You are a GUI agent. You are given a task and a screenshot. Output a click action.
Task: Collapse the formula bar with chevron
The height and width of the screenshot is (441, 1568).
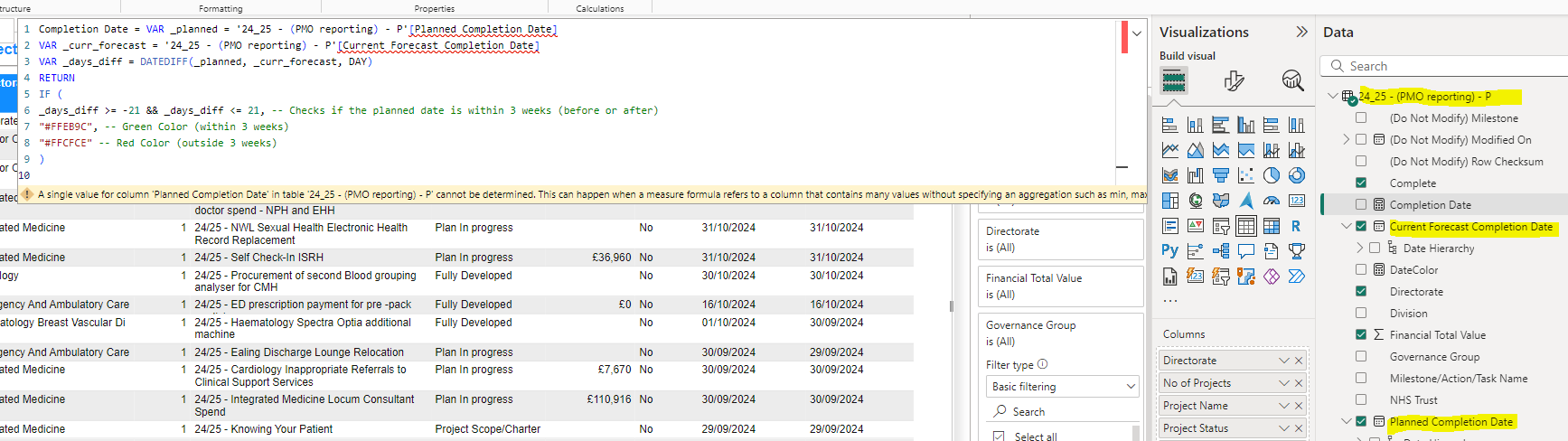(x=1137, y=33)
